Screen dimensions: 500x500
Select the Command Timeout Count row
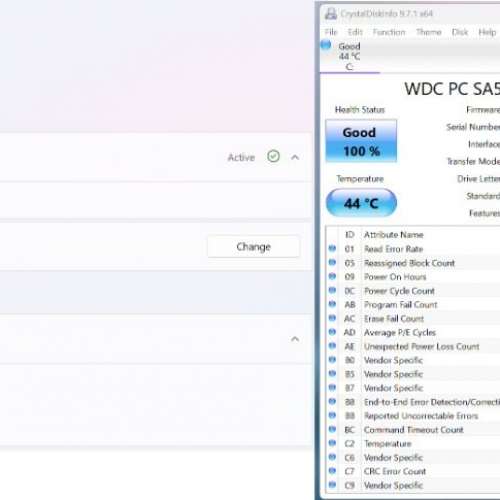tap(413, 430)
